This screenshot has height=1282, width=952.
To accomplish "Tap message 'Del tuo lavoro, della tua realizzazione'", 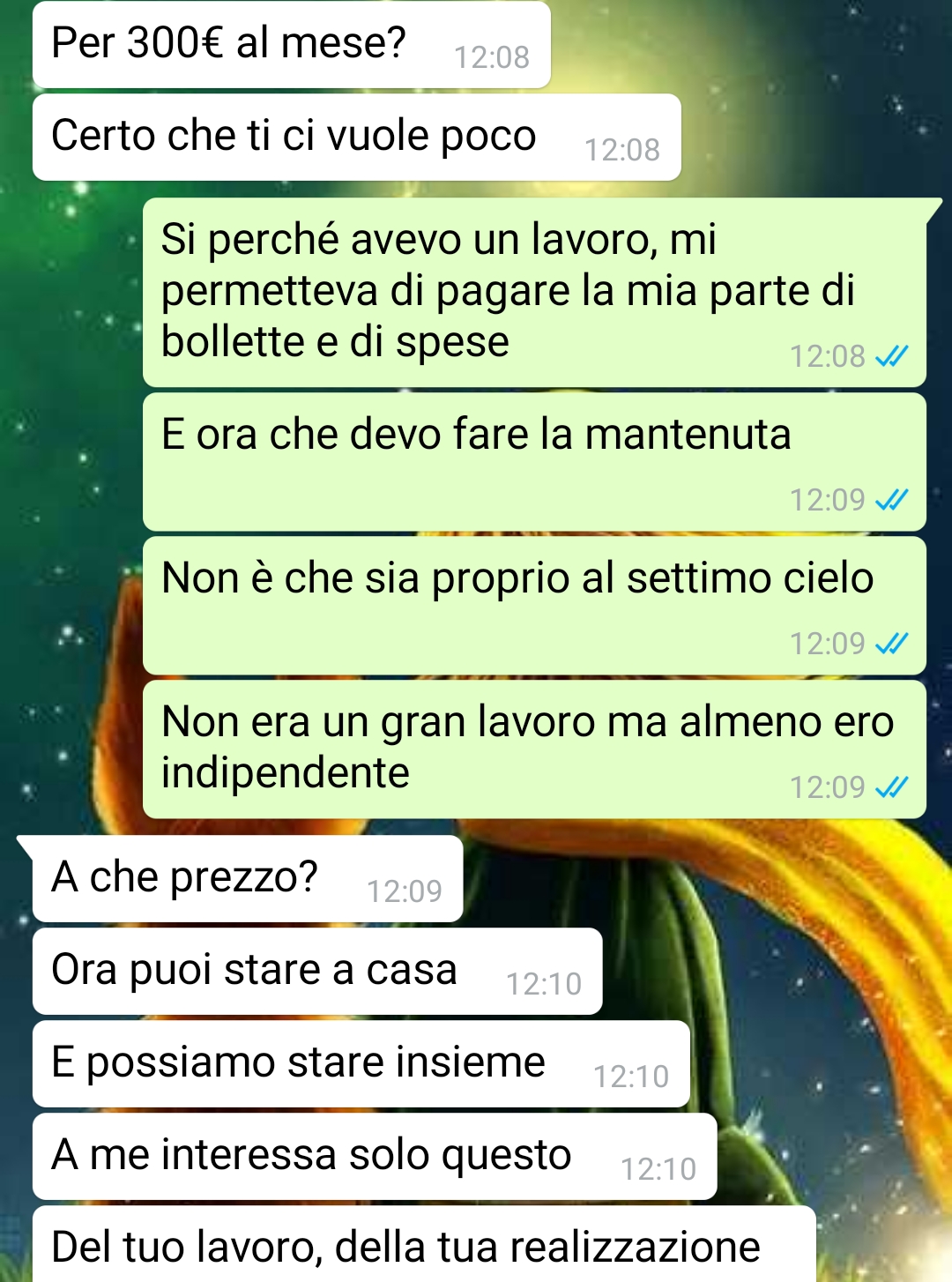I will tap(424, 1244).
